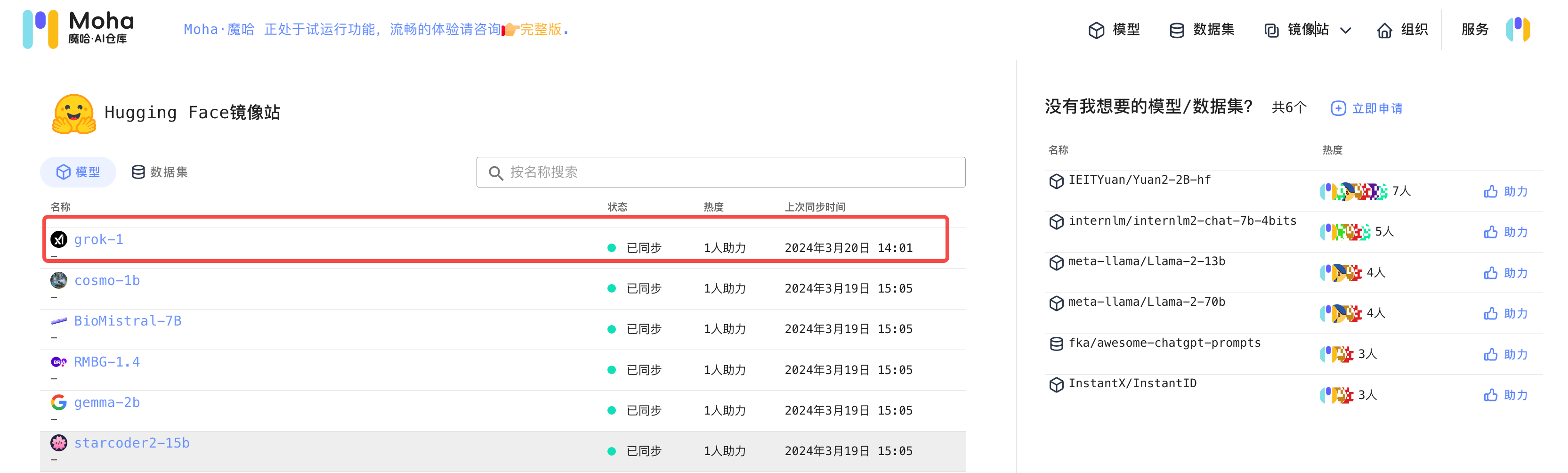
Task: Open the 数据集 menu in top navigation
Action: (x=1202, y=30)
